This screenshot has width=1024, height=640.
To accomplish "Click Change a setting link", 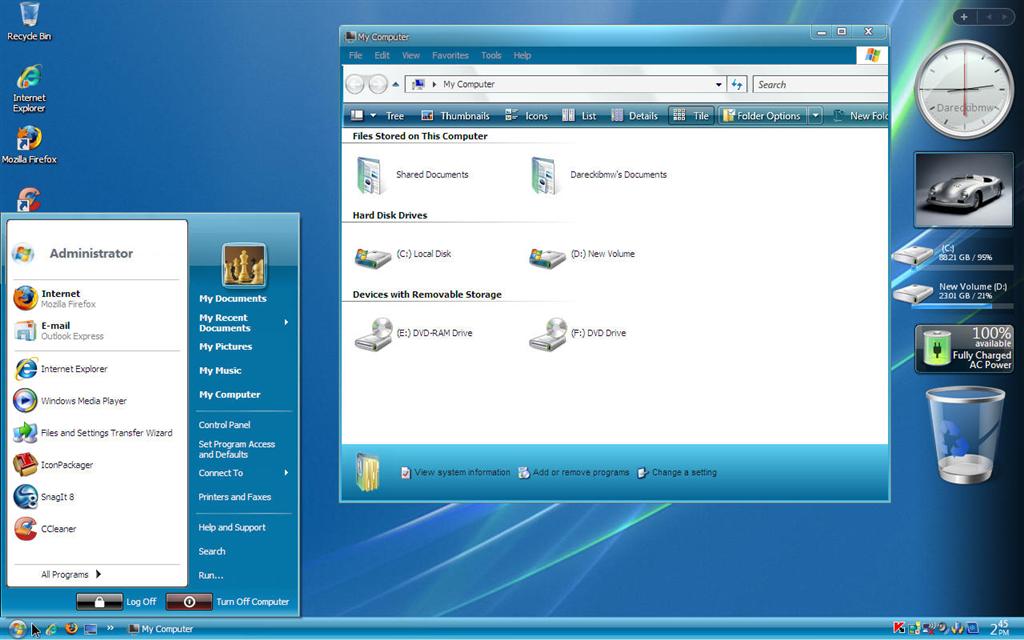I will coord(677,472).
